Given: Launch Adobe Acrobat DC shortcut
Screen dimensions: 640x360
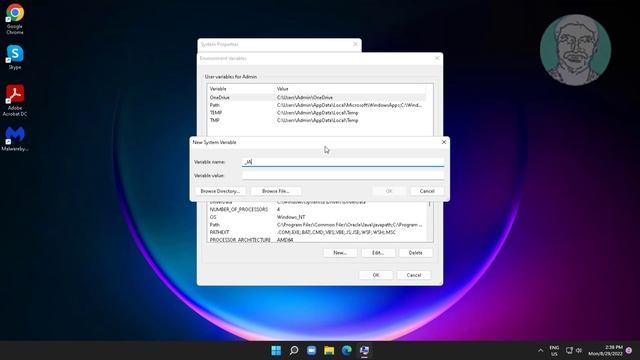Looking at the screenshot, I should 15,100.
